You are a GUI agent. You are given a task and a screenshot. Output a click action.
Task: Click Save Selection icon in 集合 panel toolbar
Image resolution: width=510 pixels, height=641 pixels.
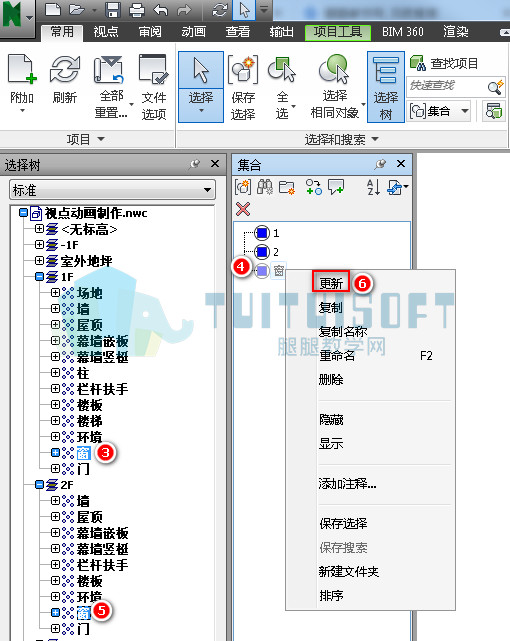point(243,187)
